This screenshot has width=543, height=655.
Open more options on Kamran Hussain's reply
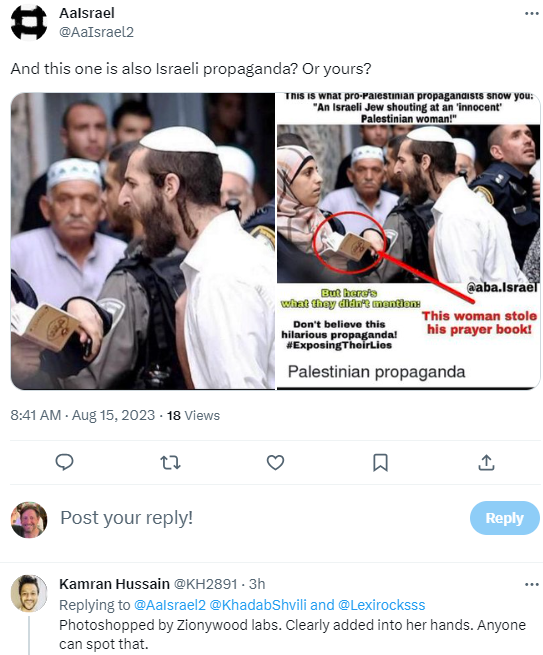pyautogui.click(x=531, y=584)
